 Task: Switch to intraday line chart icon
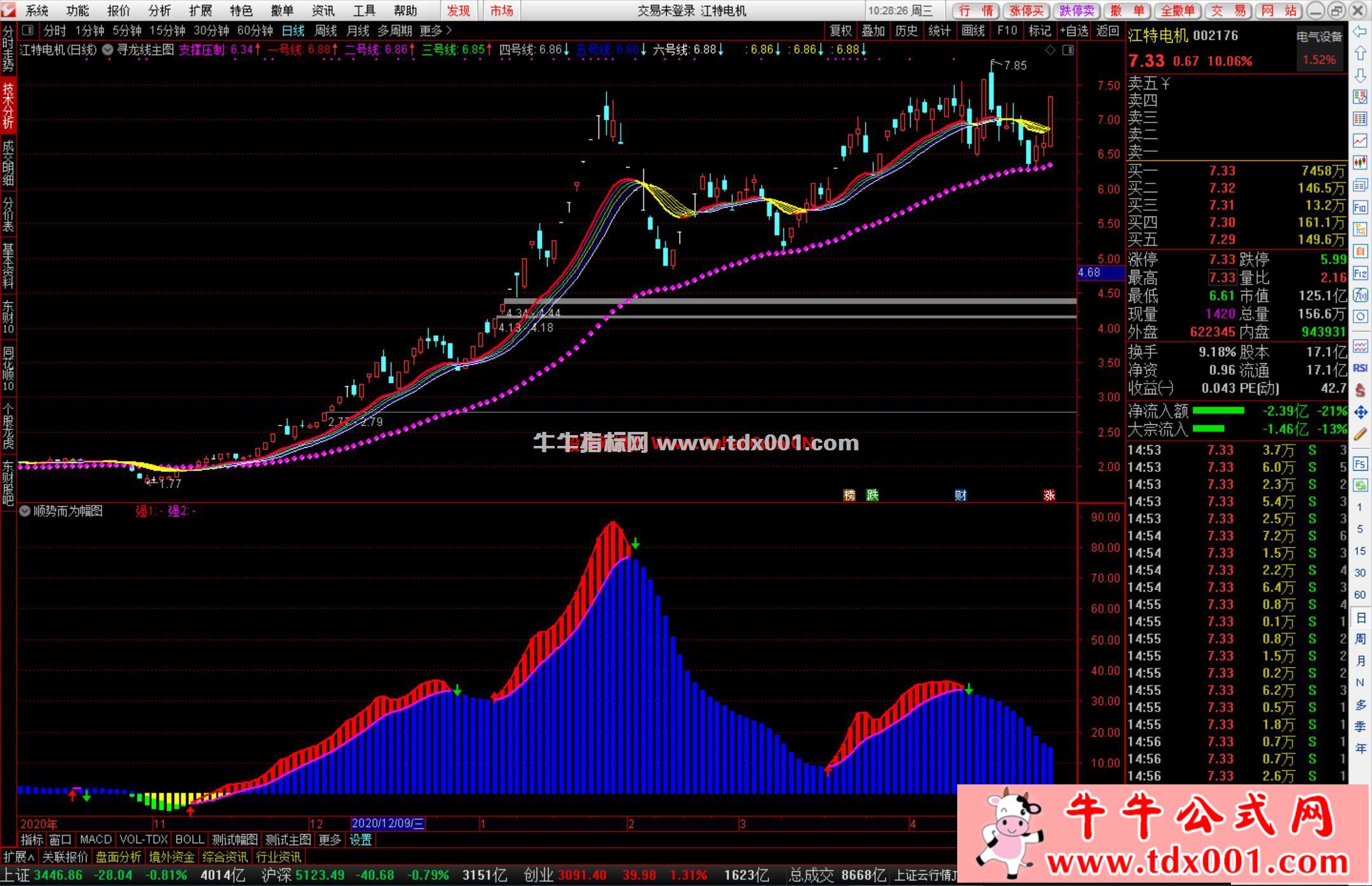pyautogui.click(x=1360, y=141)
